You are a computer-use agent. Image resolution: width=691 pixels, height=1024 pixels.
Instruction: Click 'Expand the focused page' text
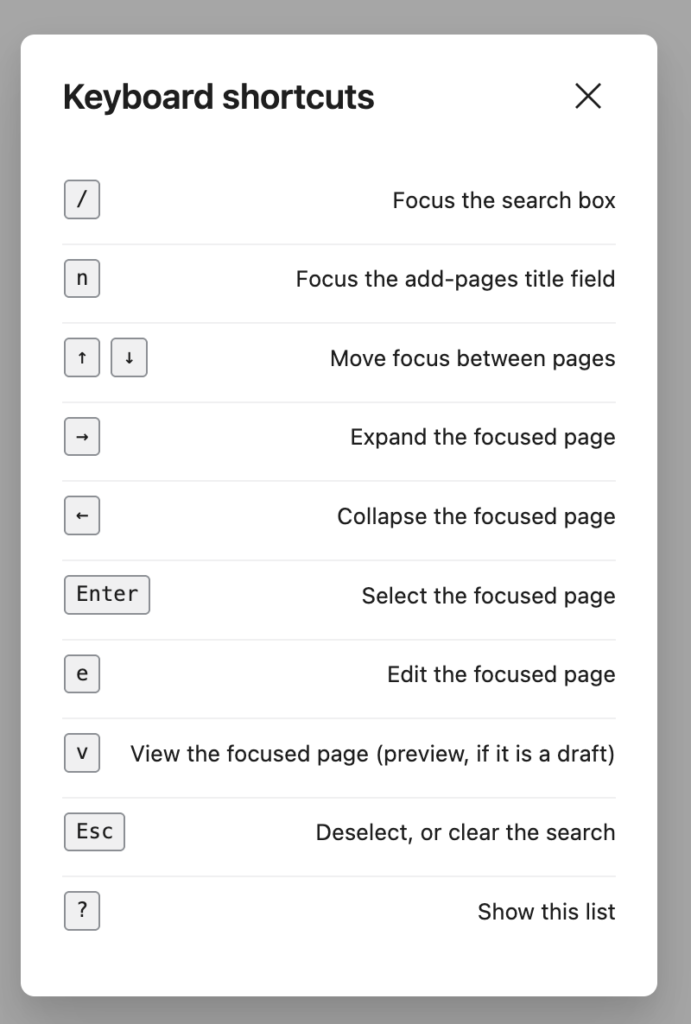click(483, 437)
